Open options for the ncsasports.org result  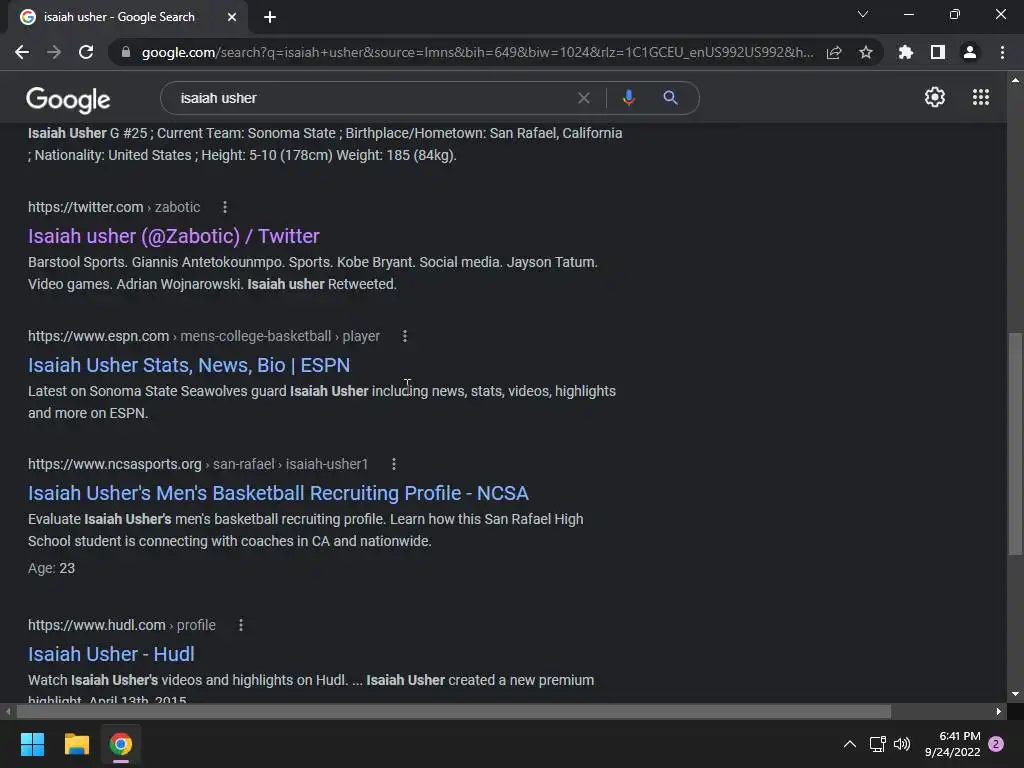tap(394, 464)
